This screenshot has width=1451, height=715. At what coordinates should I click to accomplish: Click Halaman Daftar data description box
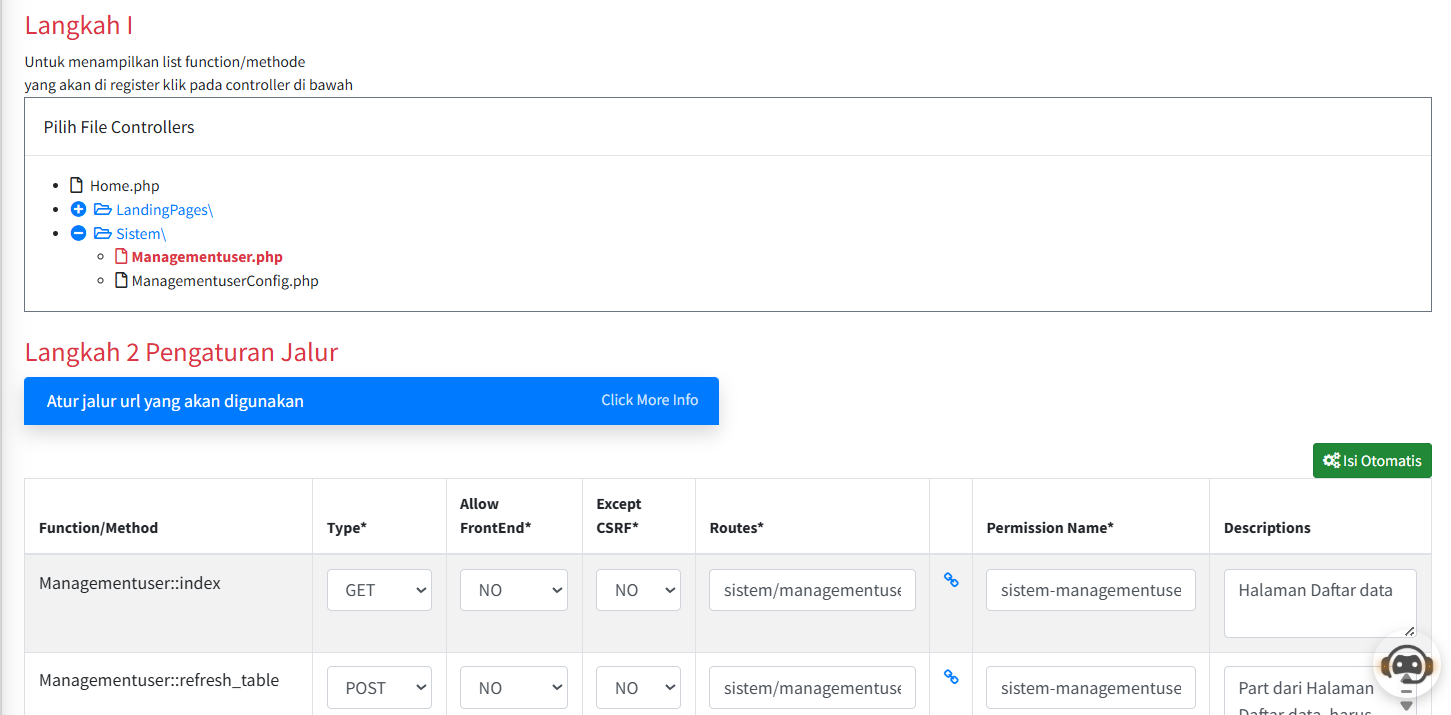[1320, 603]
